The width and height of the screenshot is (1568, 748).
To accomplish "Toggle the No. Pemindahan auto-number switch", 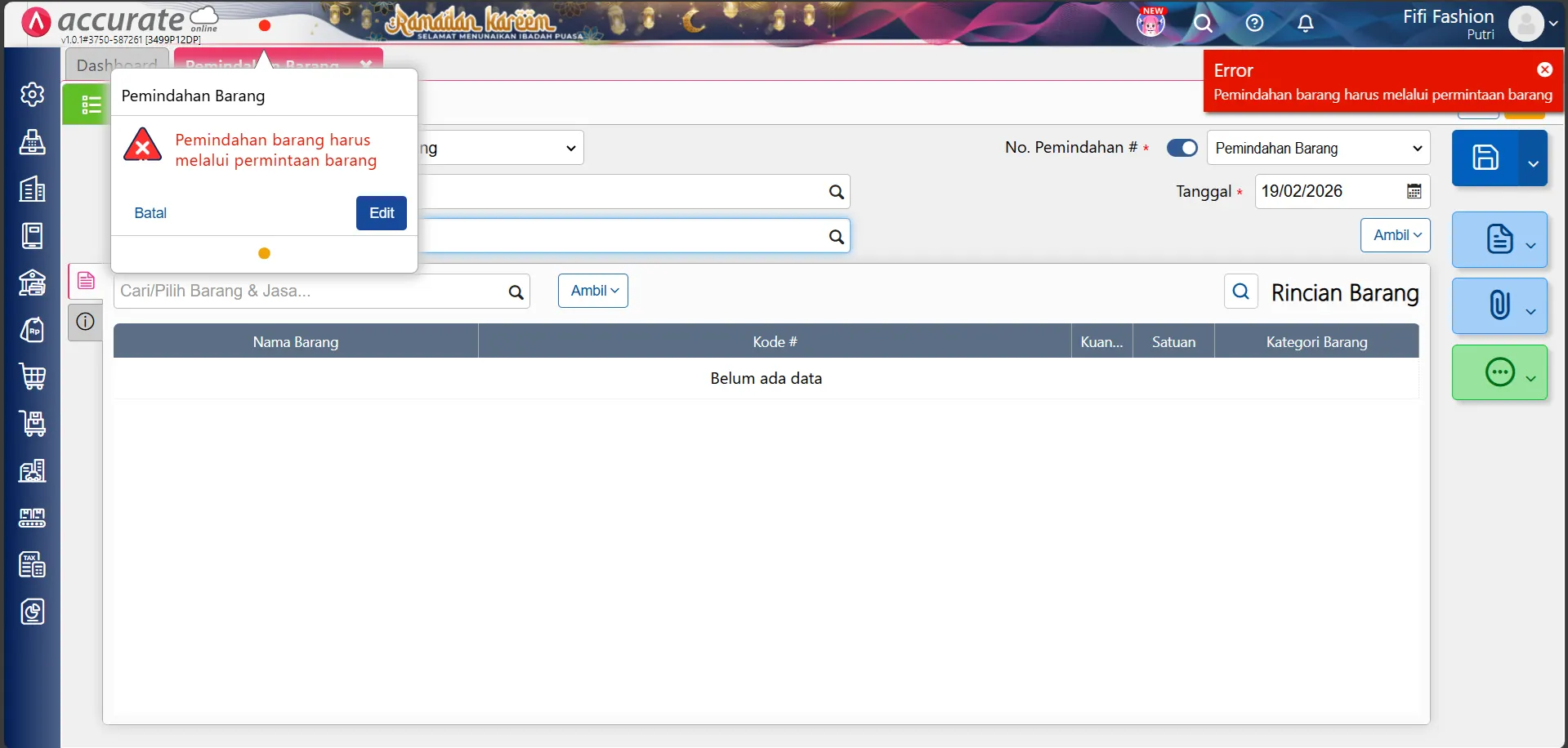I will coord(1182,148).
